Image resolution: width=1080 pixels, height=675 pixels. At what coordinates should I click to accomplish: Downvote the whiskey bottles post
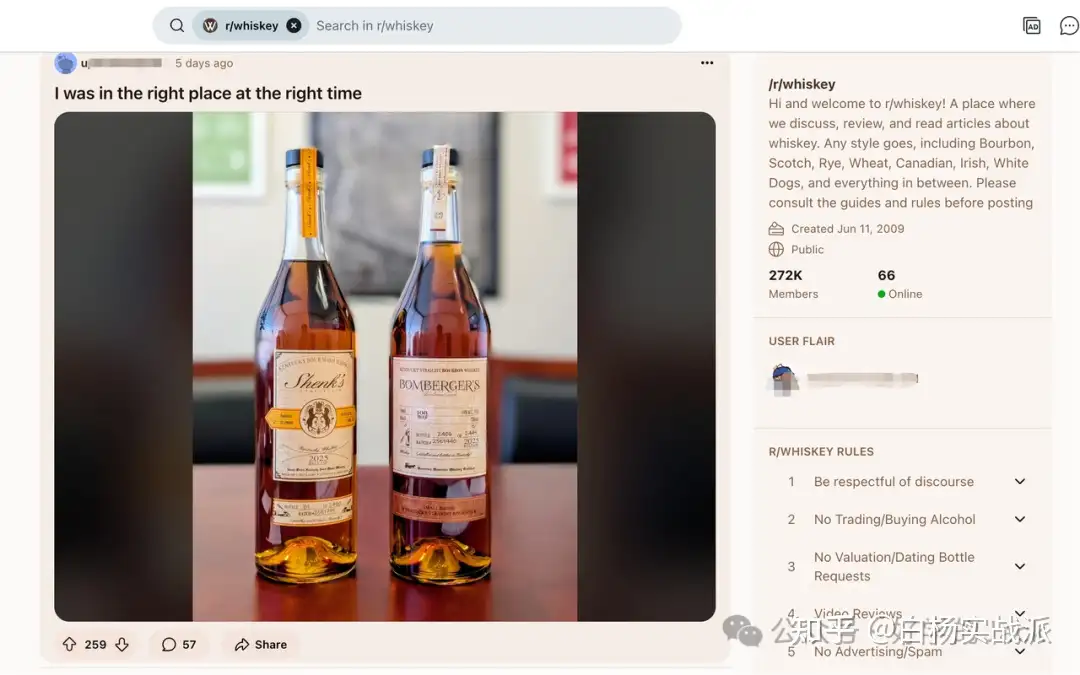(122, 644)
